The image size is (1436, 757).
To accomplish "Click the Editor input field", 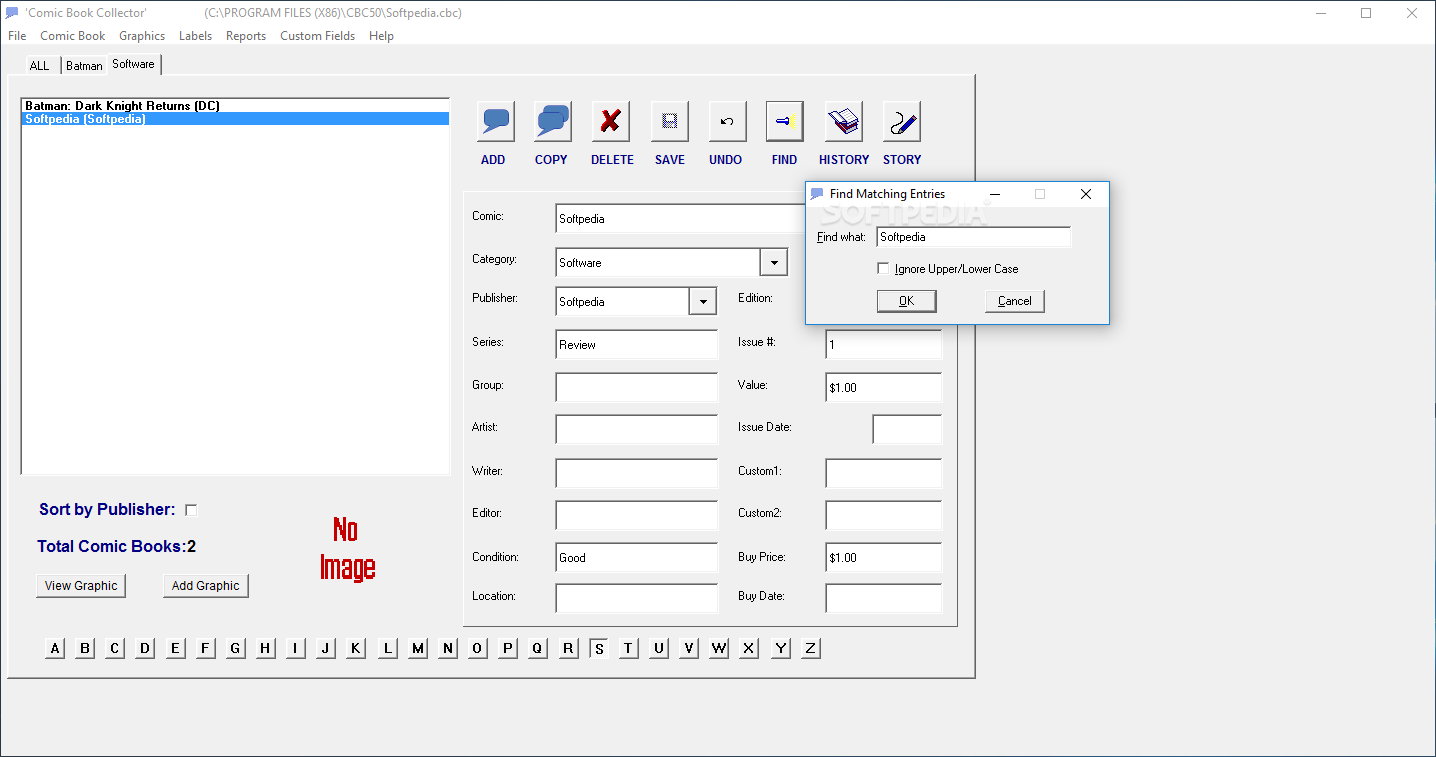I will click(637, 515).
